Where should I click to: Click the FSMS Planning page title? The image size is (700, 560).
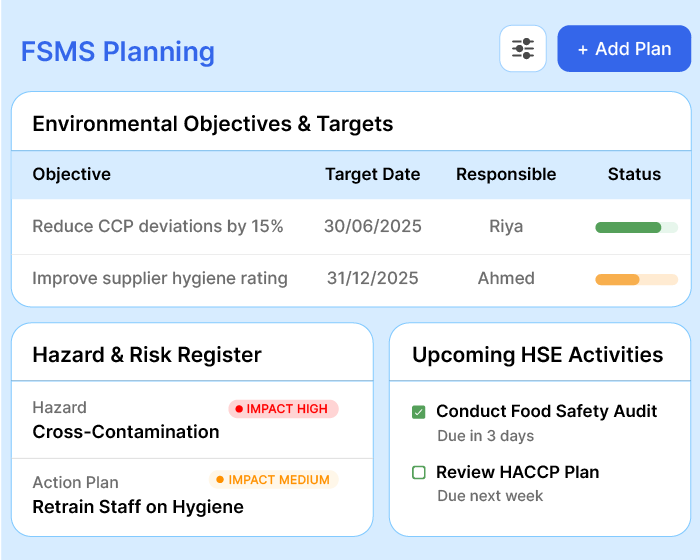(x=118, y=51)
